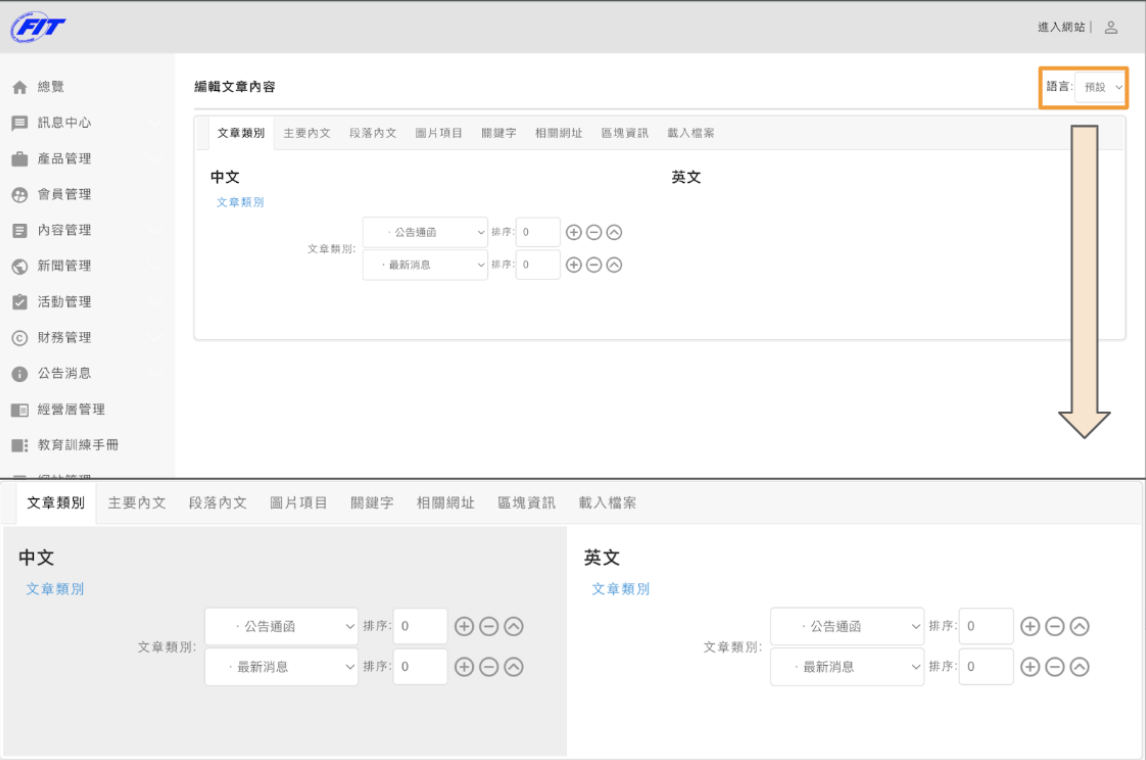Image resolution: width=1146 pixels, height=760 pixels.
Task: Open 財務管理 in the sidebar menu
Action: [x=64, y=338]
